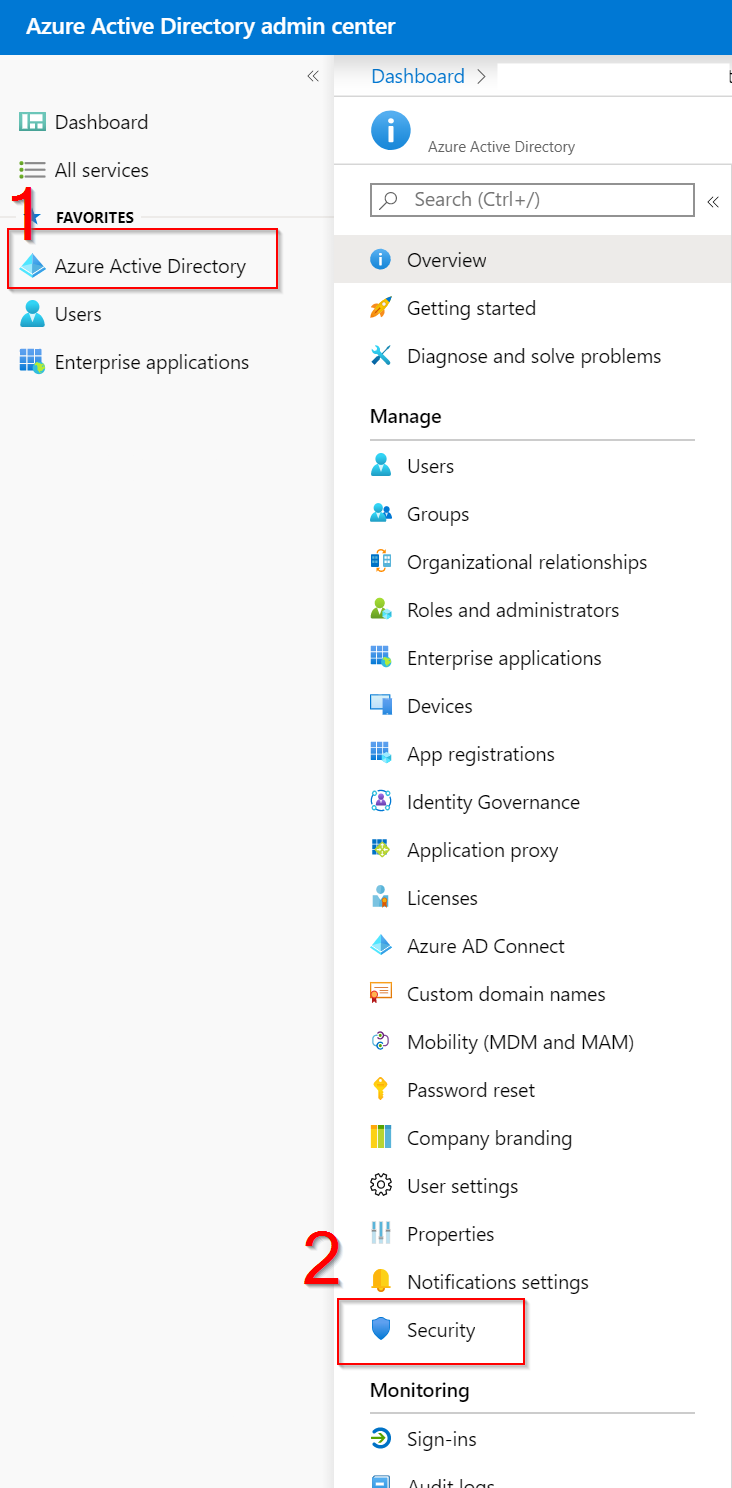Click Azure Active Directory admin center title
The width and height of the screenshot is (732, 1488).
210,27
